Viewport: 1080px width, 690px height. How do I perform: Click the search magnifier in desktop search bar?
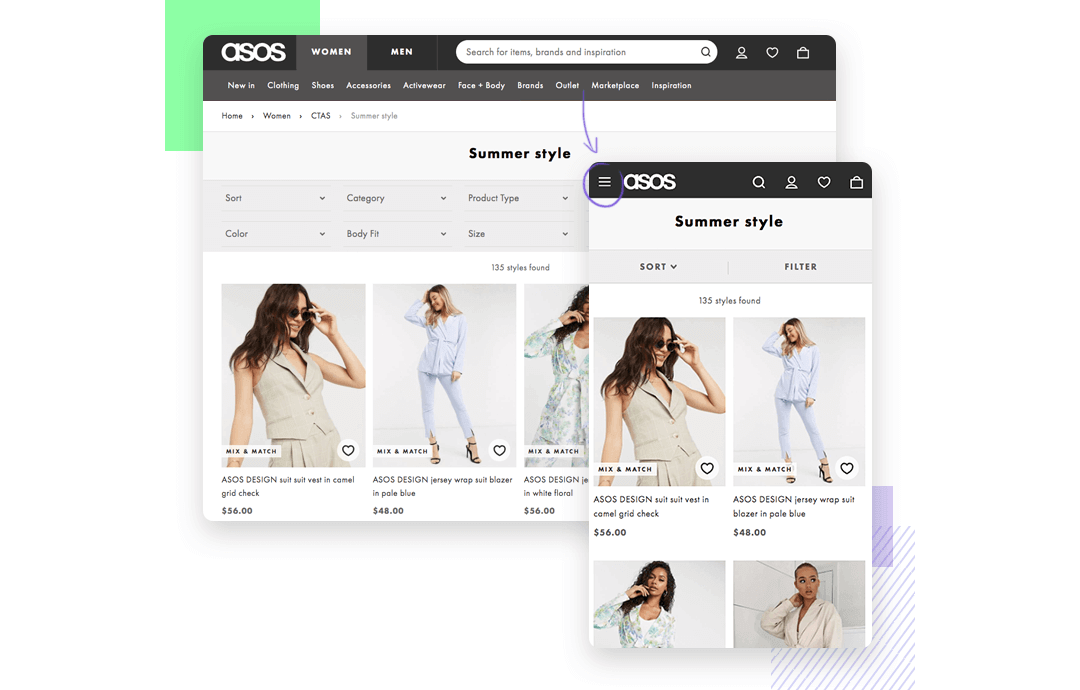(x=705, y=52)
